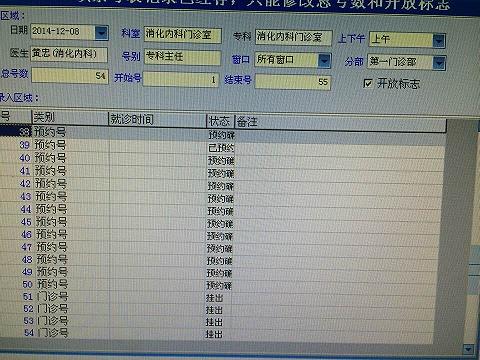The image size is (480, 360).
Task: Click the 开始号 field showing 1
Action: pos(181,80)
